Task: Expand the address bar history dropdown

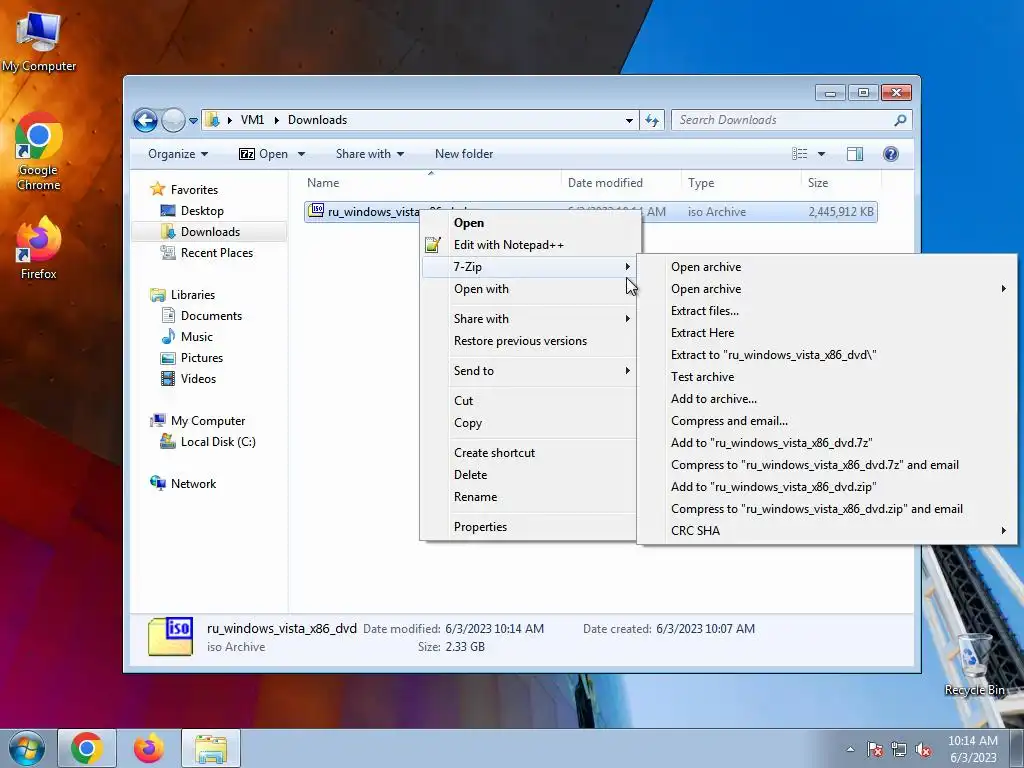Action: click(629, 120)
